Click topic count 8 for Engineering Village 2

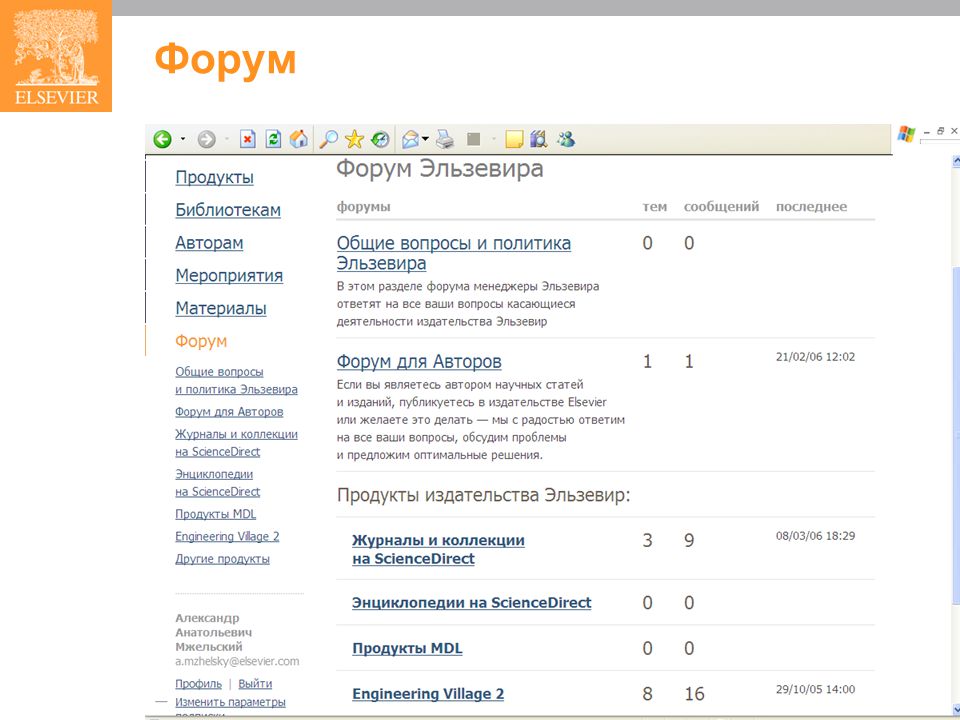[647, 694]
